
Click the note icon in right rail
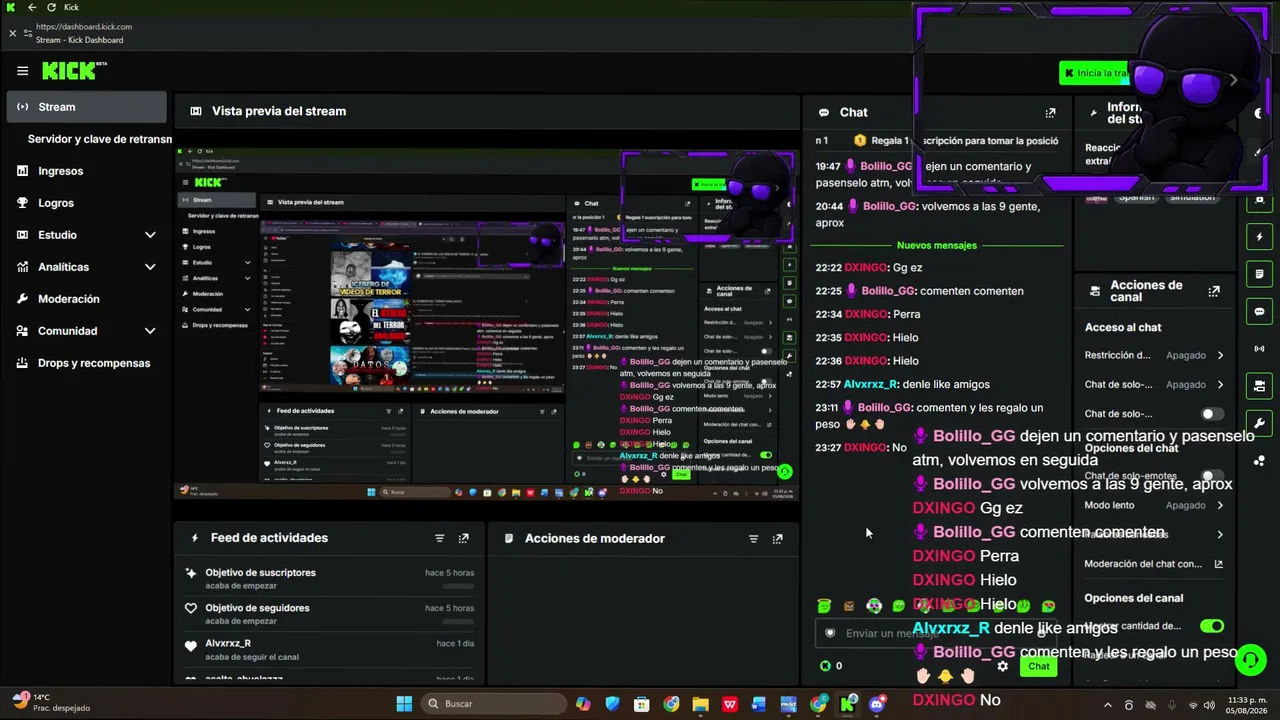(1259, 274)
